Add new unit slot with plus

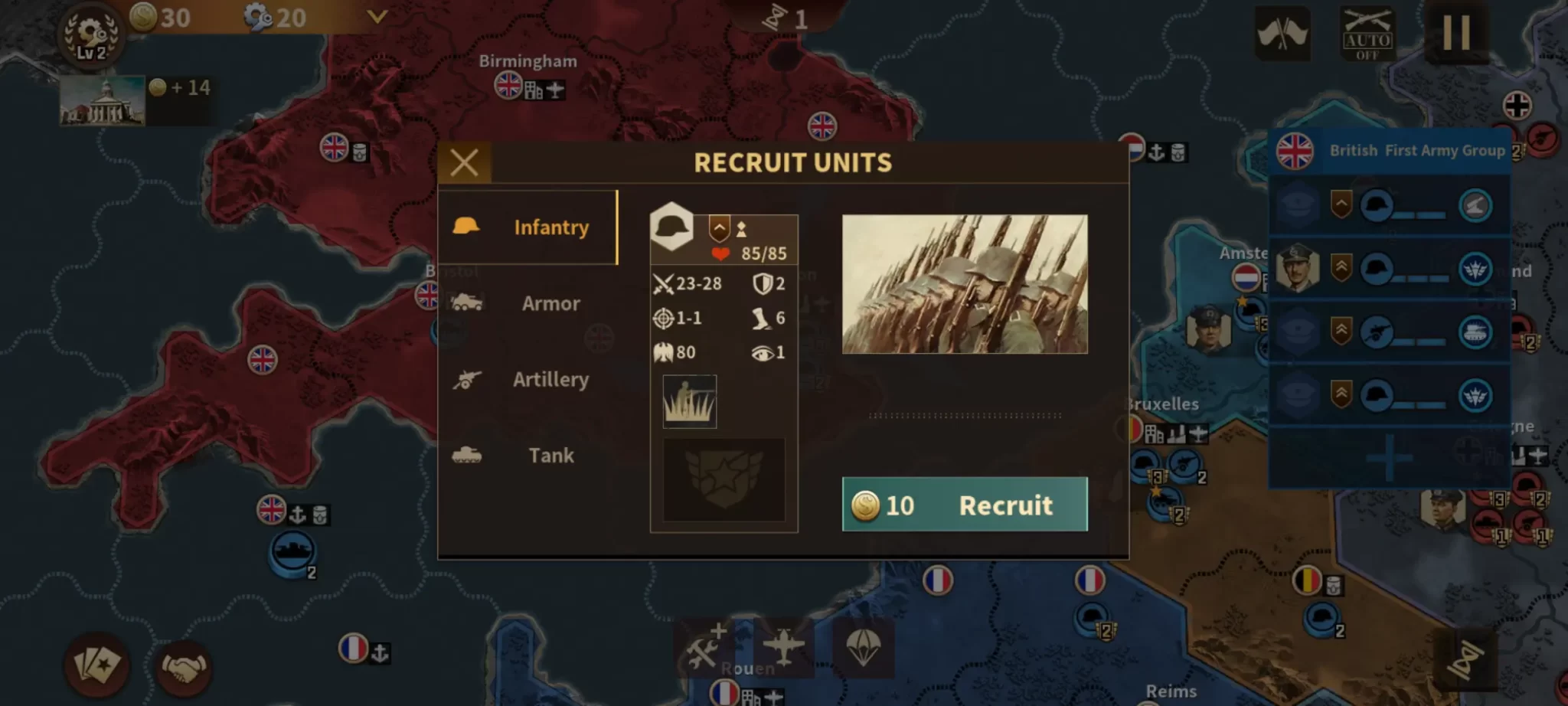(1390, 459)
